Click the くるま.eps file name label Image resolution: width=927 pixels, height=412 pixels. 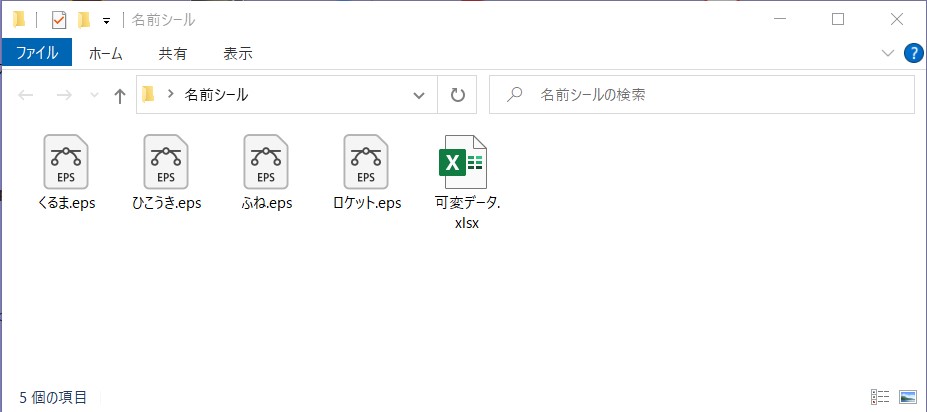tap(66, 203)
